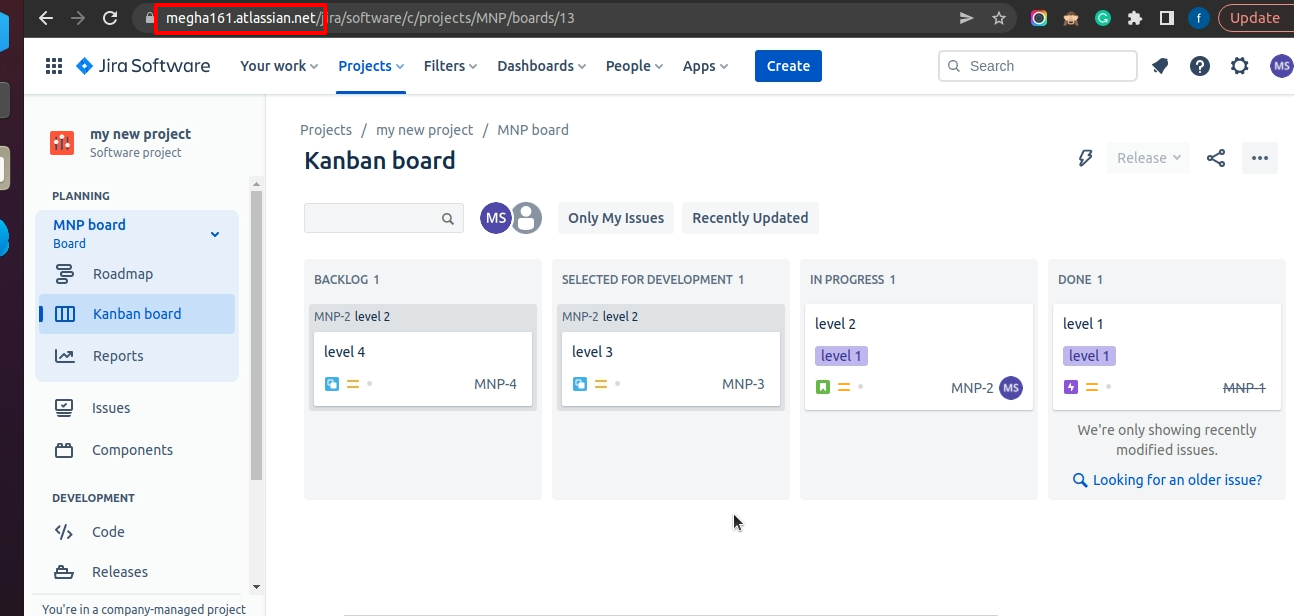Screen dimensions: 1294x616
Task: Open Components in sidebar
Action: pyautogui.click(x=137, y=450)
